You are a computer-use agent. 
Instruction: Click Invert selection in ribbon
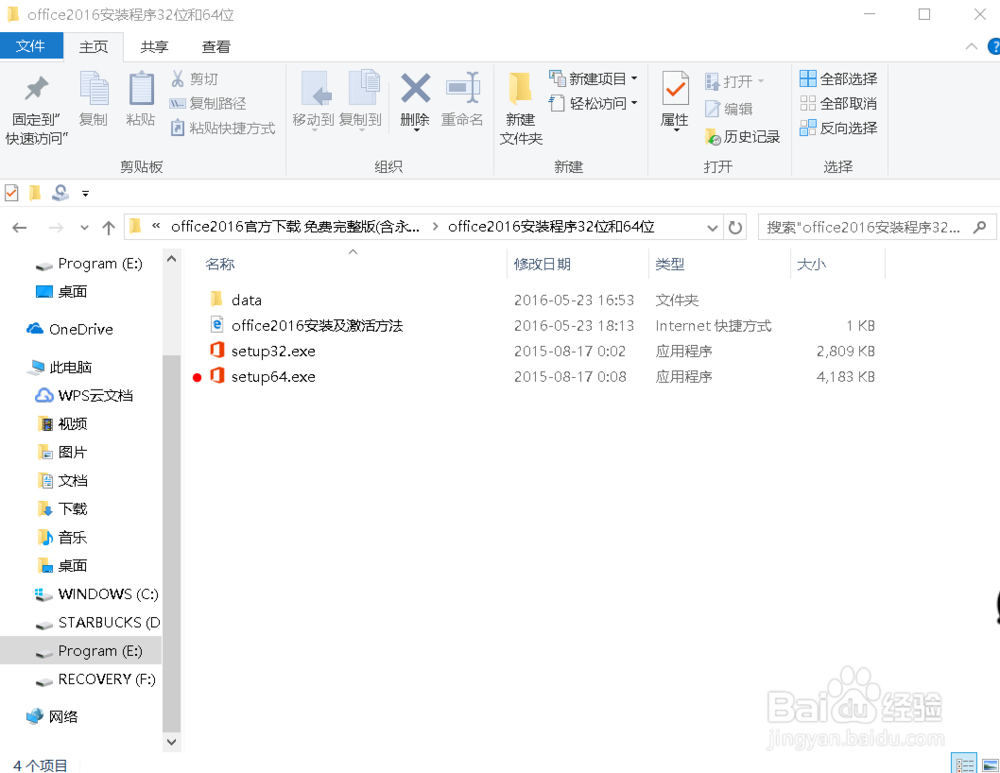838,128
